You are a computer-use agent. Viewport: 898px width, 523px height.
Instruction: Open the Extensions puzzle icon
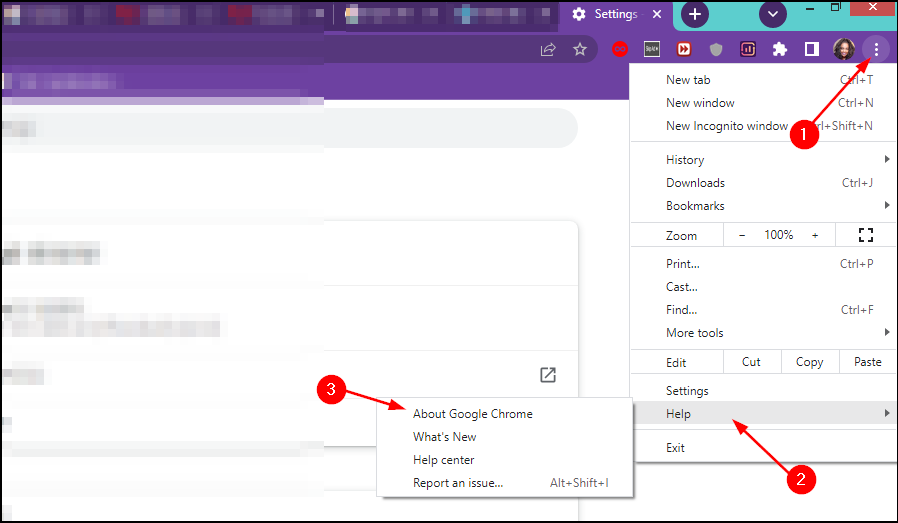tap(779, 49)
